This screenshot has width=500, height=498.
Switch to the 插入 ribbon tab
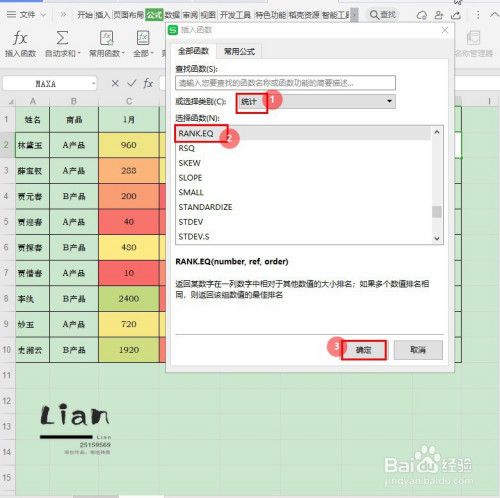102,15
